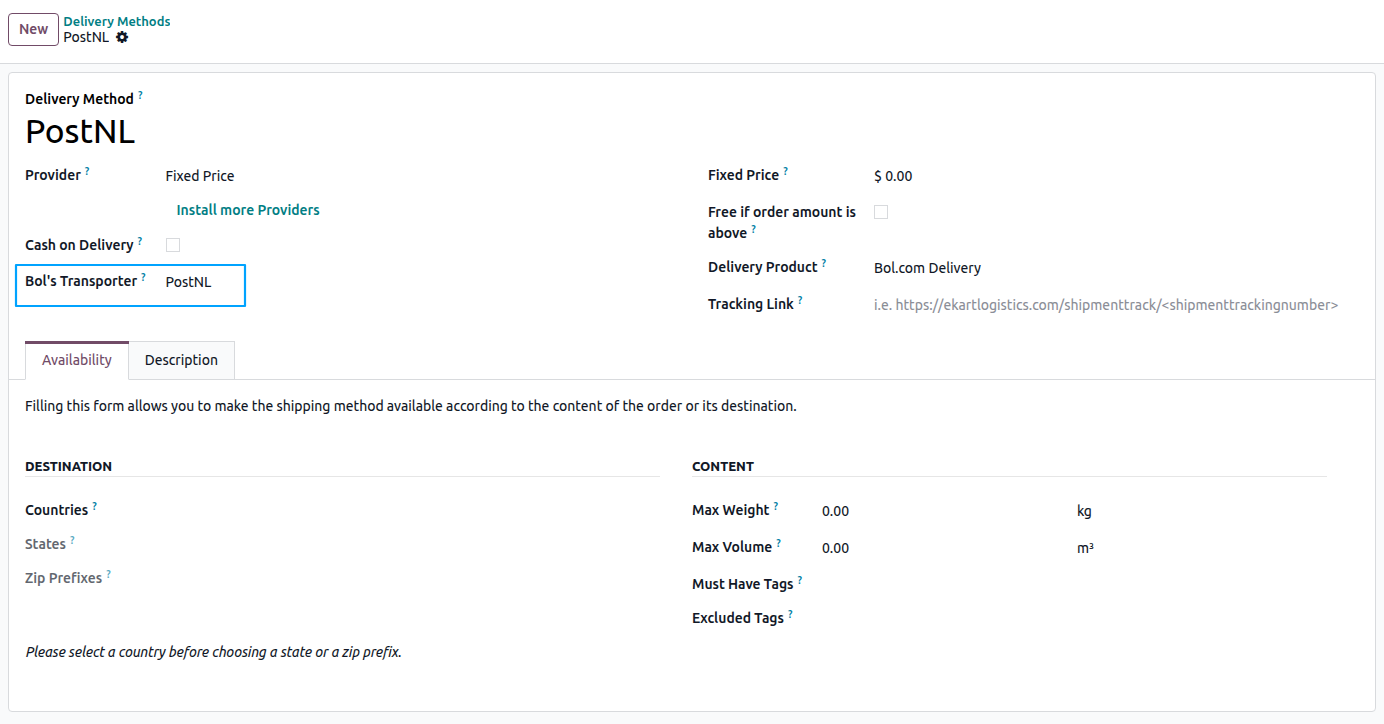This screenshot has height=724, width=1384.
Task: Show help tooltip for Provider
Action: (87, 170)
